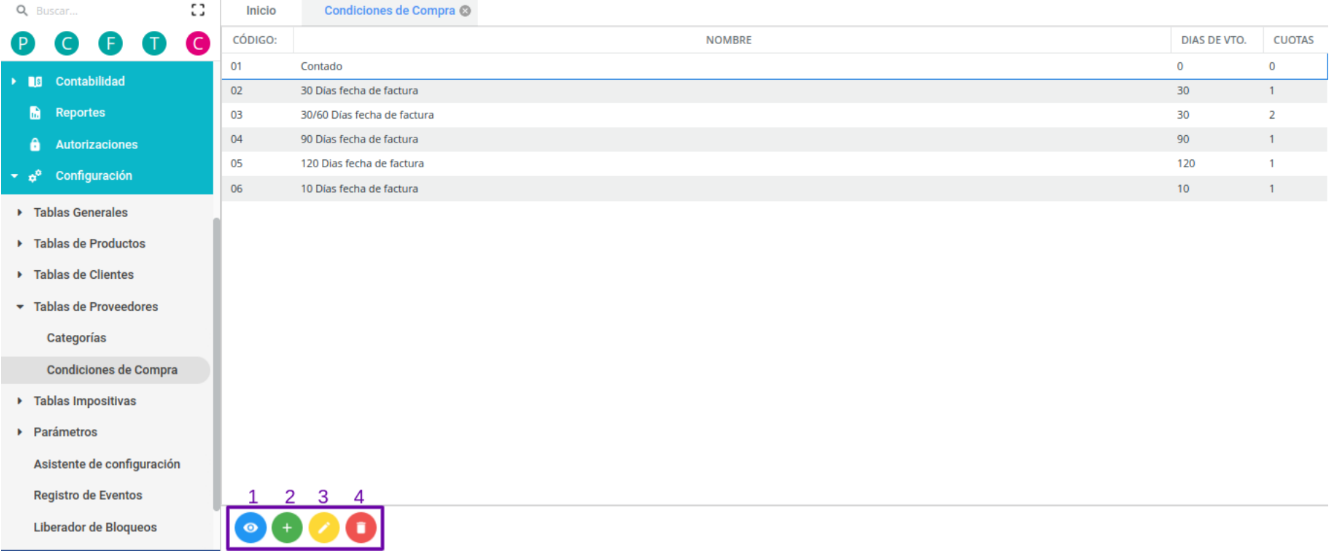Select row 30/60 Días fecha de factura
The height and width of the screenshot is (554, 1332).
click(x=775, y=115)
